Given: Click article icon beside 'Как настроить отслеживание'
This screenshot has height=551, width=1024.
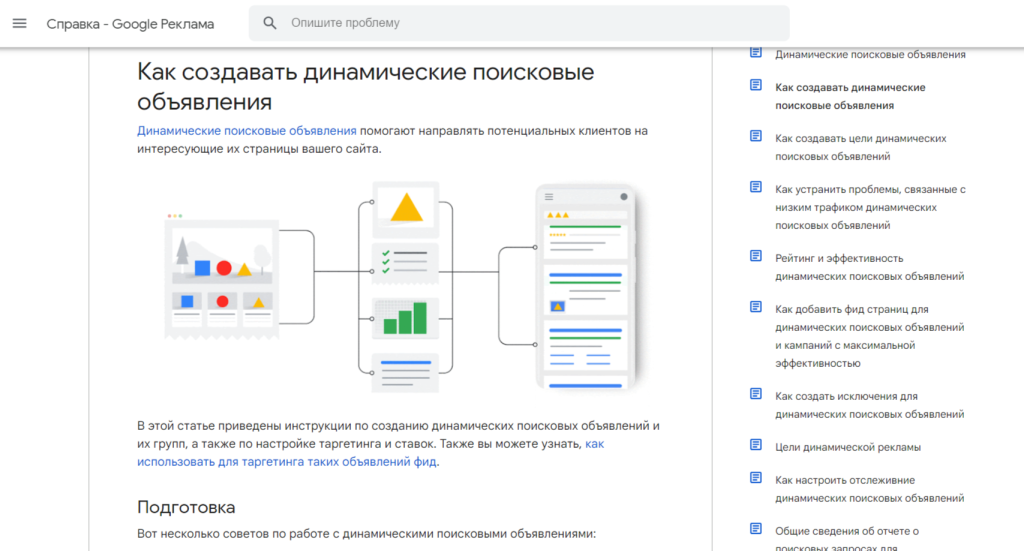Looking at the screenshot, I should tap(756, 478).
